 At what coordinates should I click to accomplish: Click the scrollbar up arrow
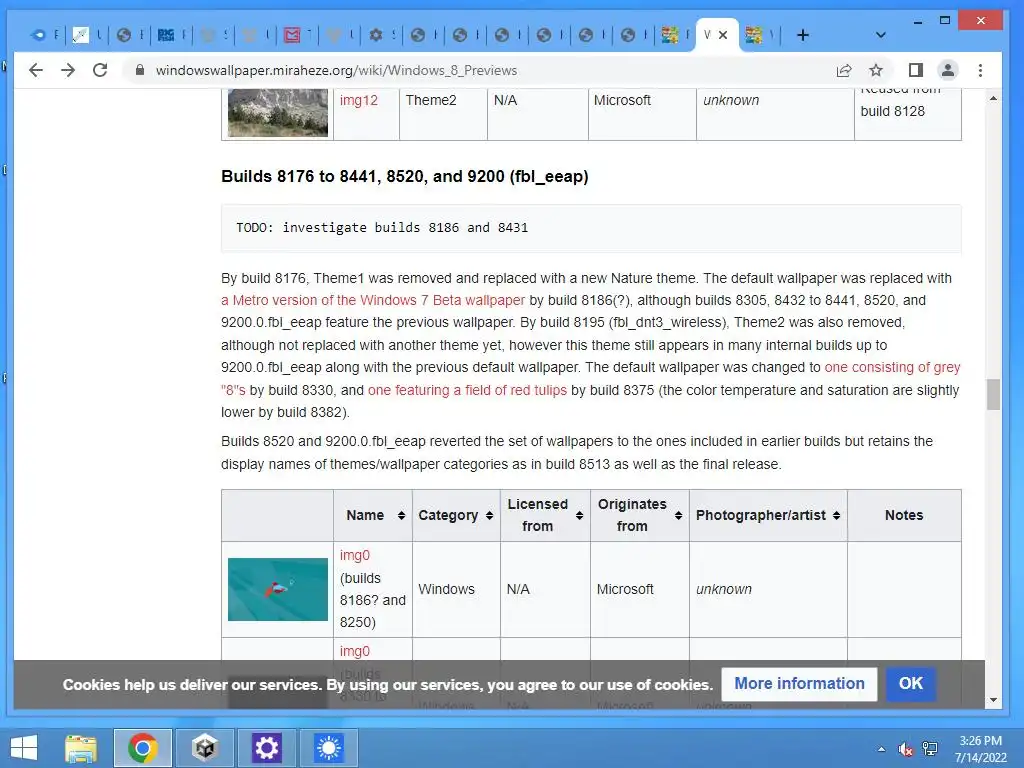tap(993, 98)
